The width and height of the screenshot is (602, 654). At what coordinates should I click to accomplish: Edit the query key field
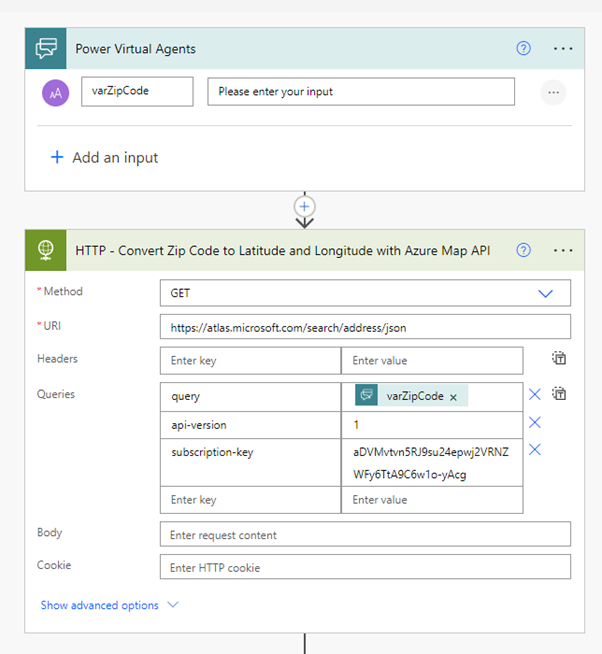pyautogui.click(x=250, y=396)
